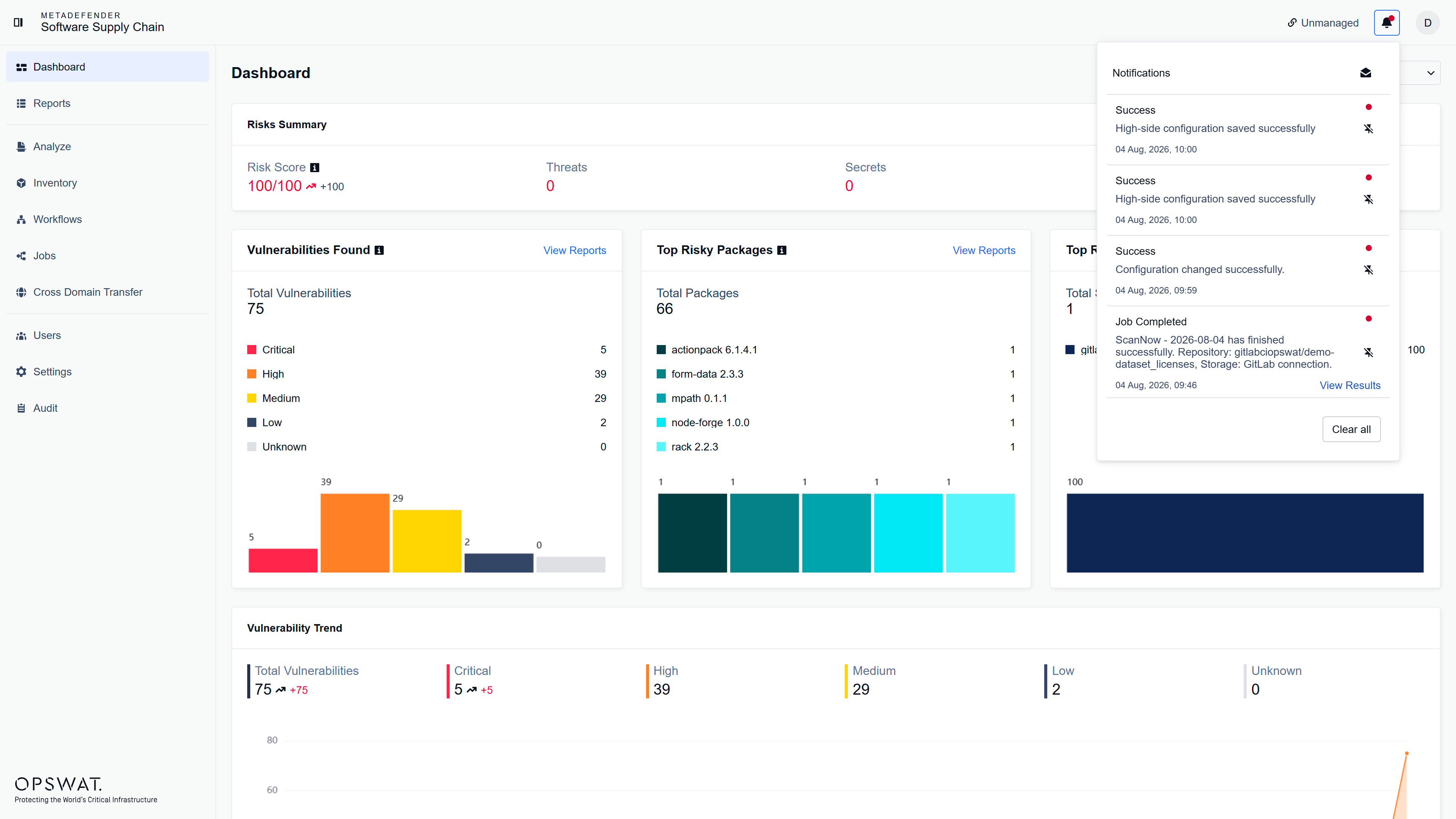Open the notifications bell
Image resolution: width=1456 pixels, height=819 pixels.
click(1387, 23)
